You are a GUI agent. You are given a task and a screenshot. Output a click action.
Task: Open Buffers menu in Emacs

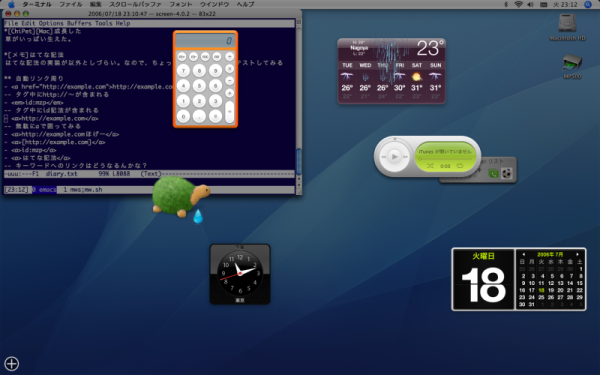pos(79,23)
